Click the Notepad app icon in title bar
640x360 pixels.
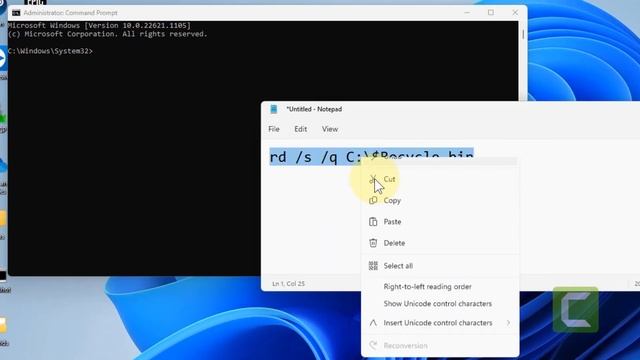274,109
